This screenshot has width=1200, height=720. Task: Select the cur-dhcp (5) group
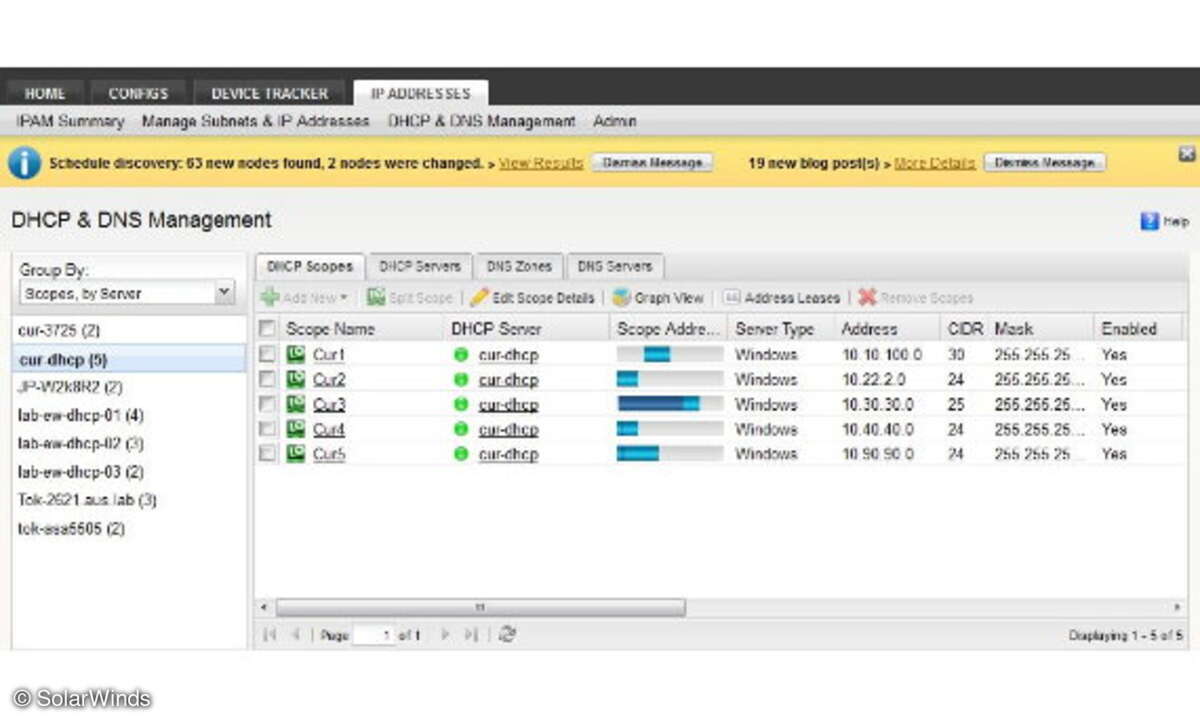[x=129, y=358]
